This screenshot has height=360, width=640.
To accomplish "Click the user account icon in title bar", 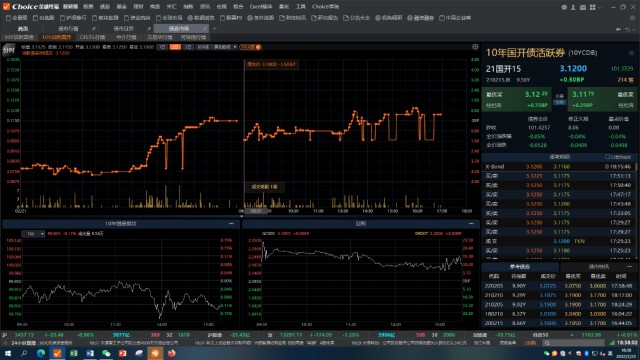I will (x=573, y=7).
